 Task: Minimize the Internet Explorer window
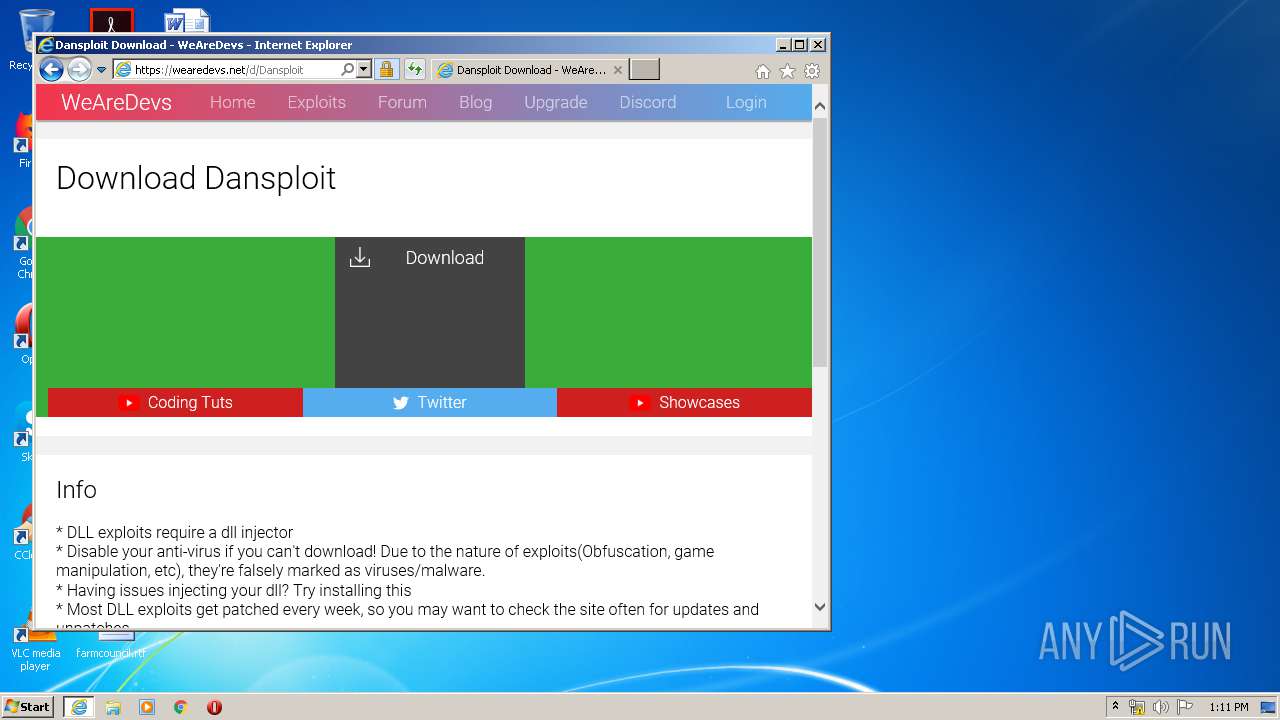pyautogui.click(x=782, y=45)
